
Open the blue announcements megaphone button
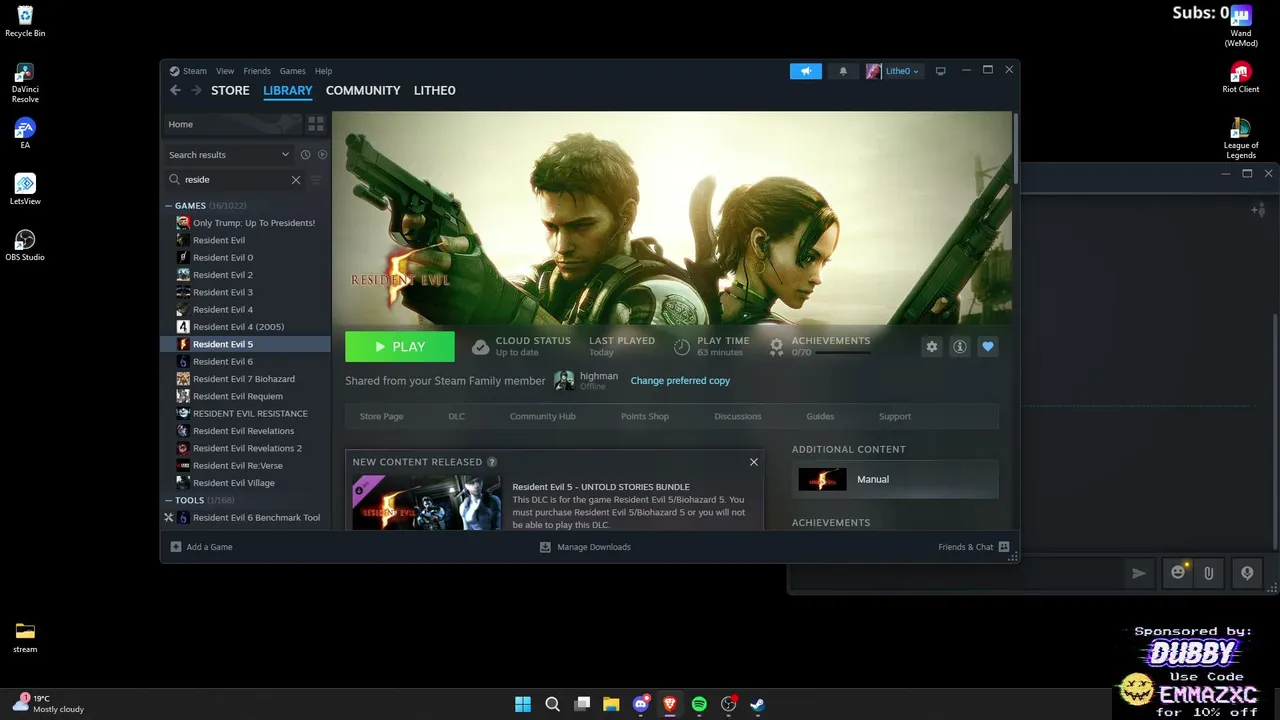coord(805,71)
